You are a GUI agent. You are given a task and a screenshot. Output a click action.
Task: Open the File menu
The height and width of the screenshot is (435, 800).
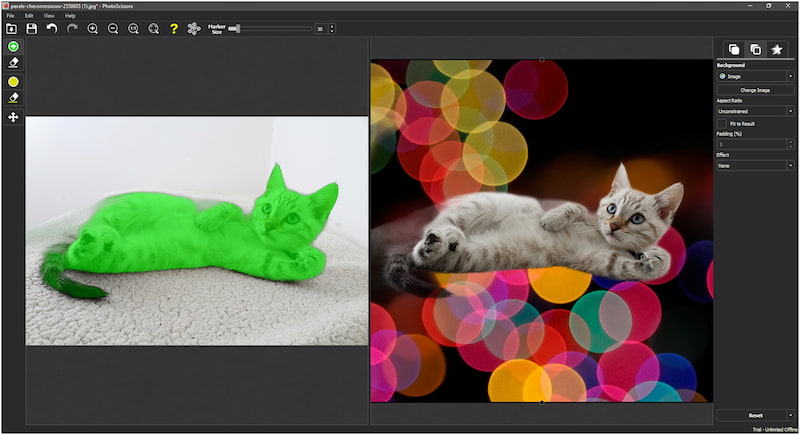11,16
